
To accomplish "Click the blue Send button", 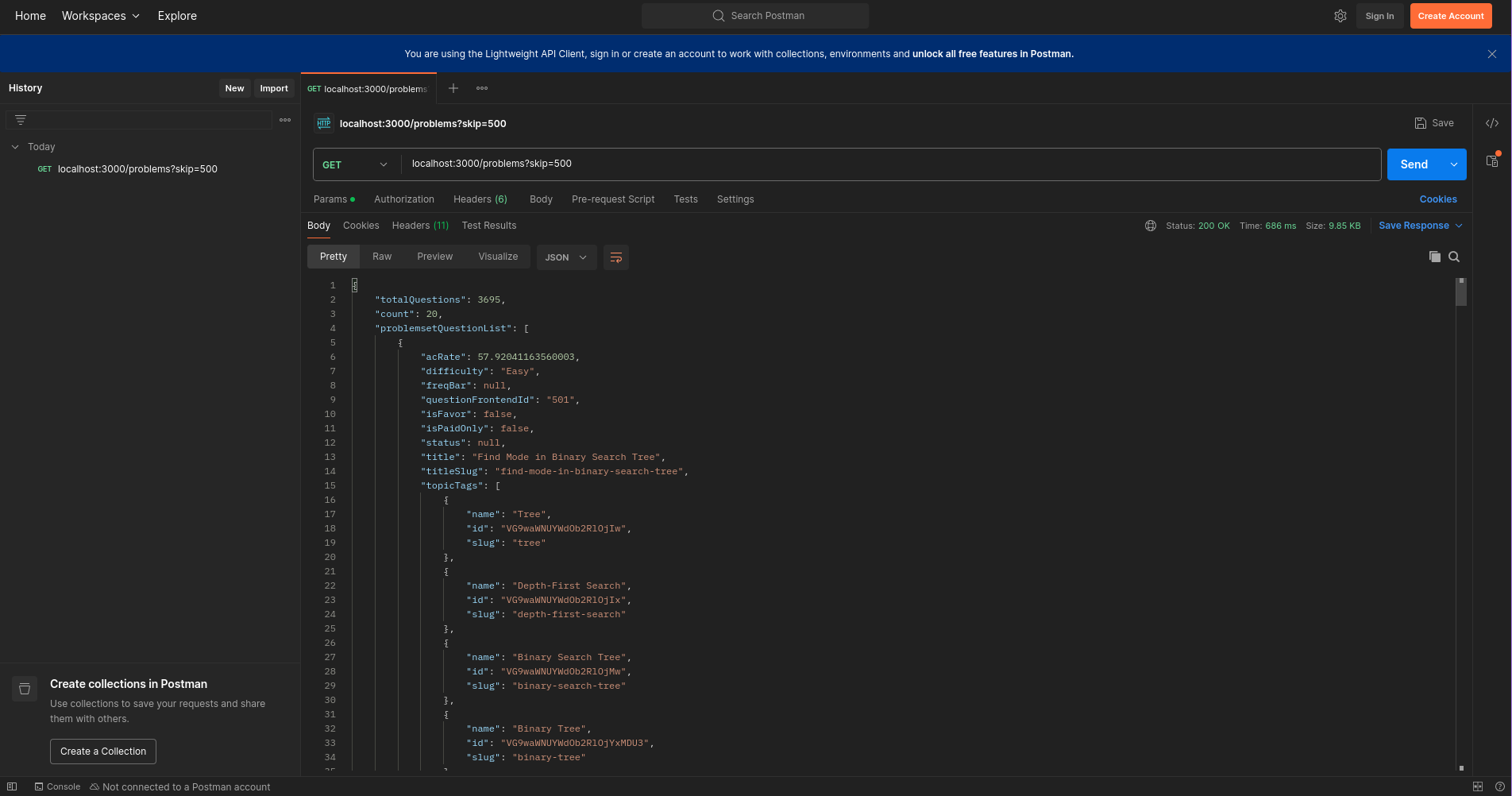I will (1414, 164).
